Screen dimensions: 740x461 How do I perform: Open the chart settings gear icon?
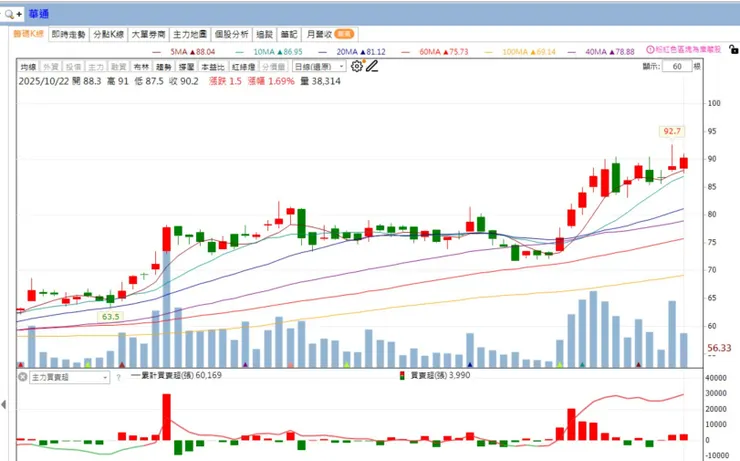[357, 66]
